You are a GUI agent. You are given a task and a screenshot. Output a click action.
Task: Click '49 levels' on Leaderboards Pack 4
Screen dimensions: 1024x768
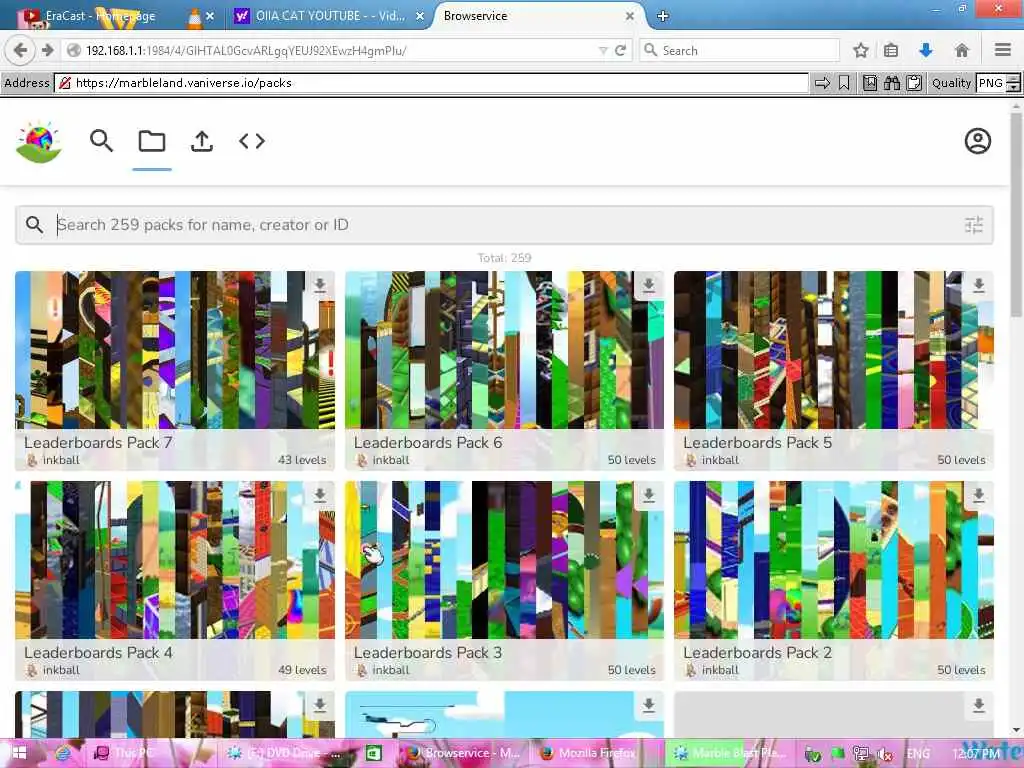tap(302, 670)
